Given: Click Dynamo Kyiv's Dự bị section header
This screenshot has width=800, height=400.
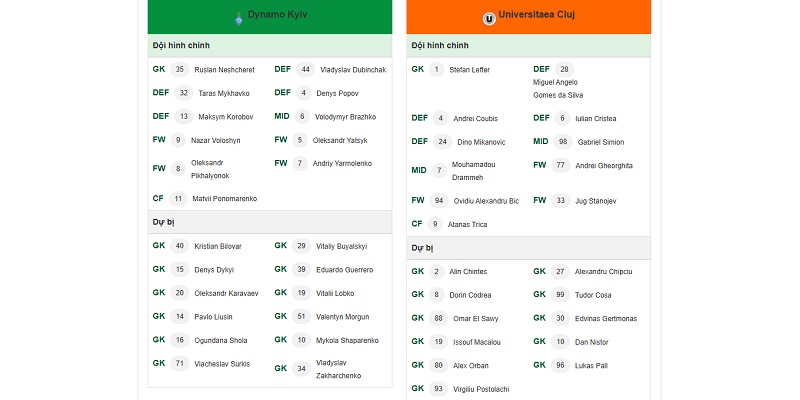Looking at the screenshot, I should pos(270,222).
